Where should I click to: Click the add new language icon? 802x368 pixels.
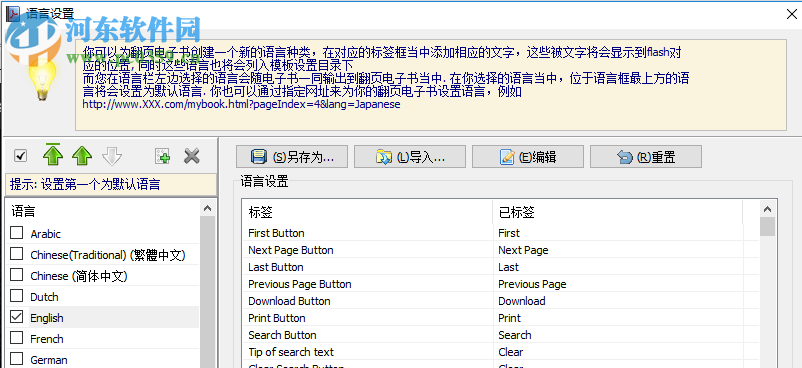click(x=163, y=157)
